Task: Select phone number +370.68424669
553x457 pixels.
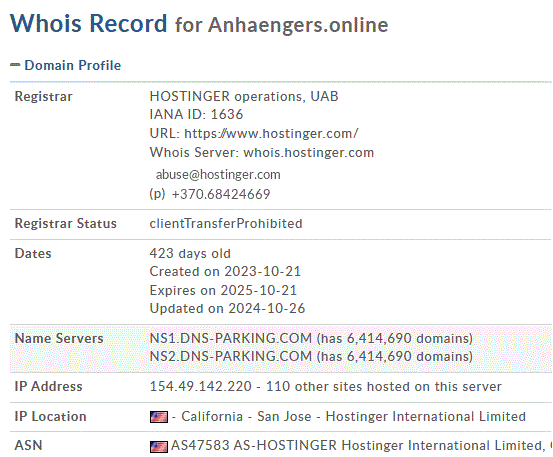Action: (221, 194)
